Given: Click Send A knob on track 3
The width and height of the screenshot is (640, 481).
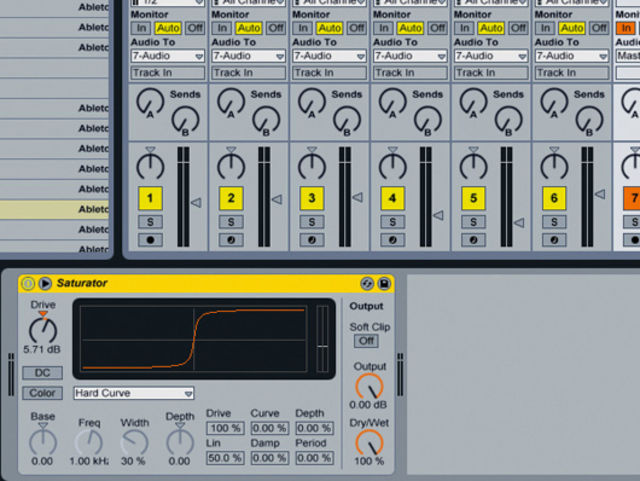Looking at the screenshot, I should point(311,102).
